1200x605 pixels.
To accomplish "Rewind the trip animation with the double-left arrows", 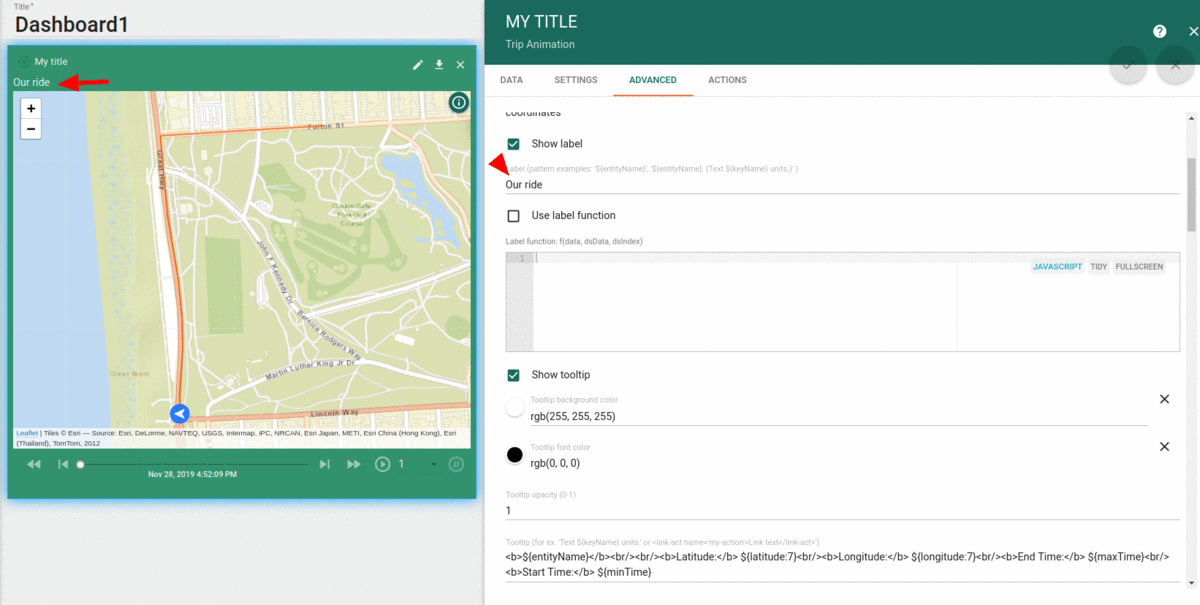I will 34,464.
